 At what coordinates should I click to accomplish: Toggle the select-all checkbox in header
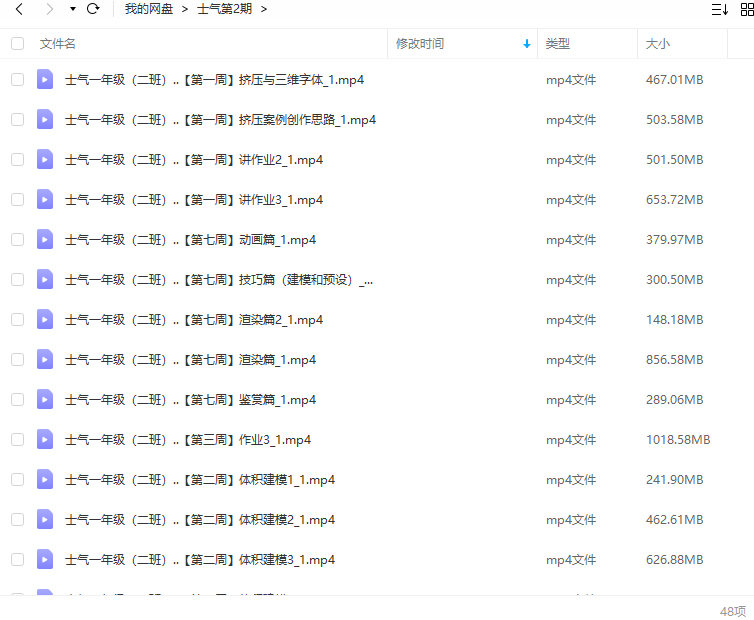point(17,44)
